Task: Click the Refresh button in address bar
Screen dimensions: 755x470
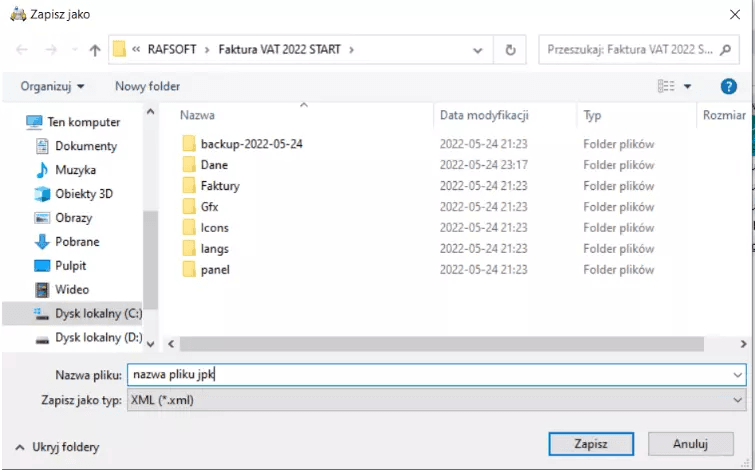Action: coord(510,49)
